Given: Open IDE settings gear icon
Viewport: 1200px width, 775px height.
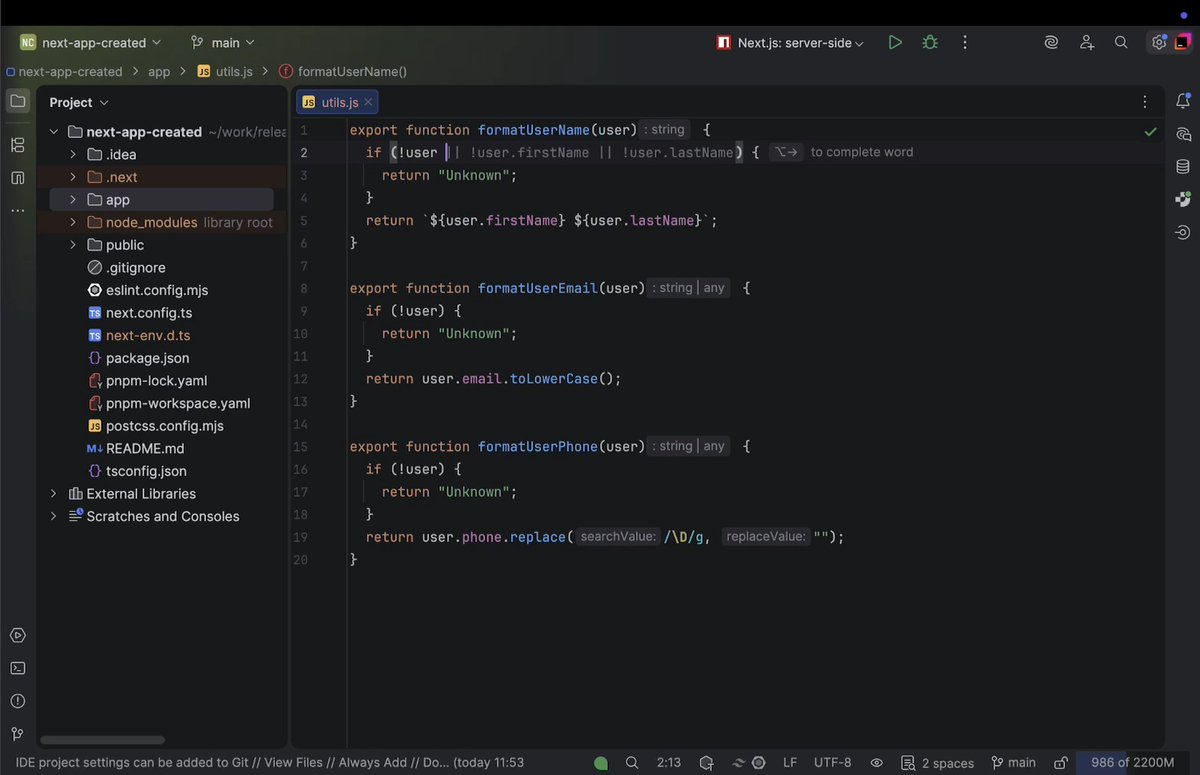Looking at the screenshot, I should [1158, 43].
